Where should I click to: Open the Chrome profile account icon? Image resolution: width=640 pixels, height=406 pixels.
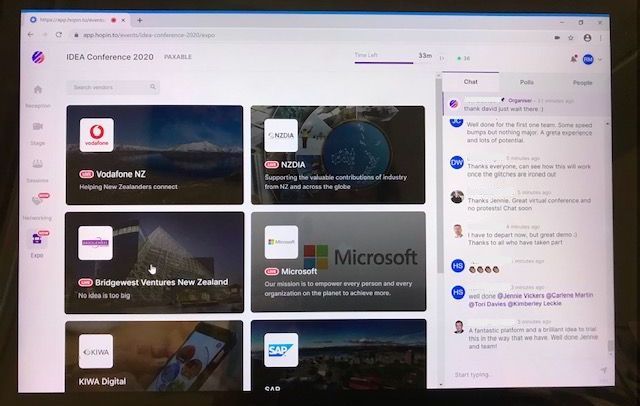click(587, 38)
